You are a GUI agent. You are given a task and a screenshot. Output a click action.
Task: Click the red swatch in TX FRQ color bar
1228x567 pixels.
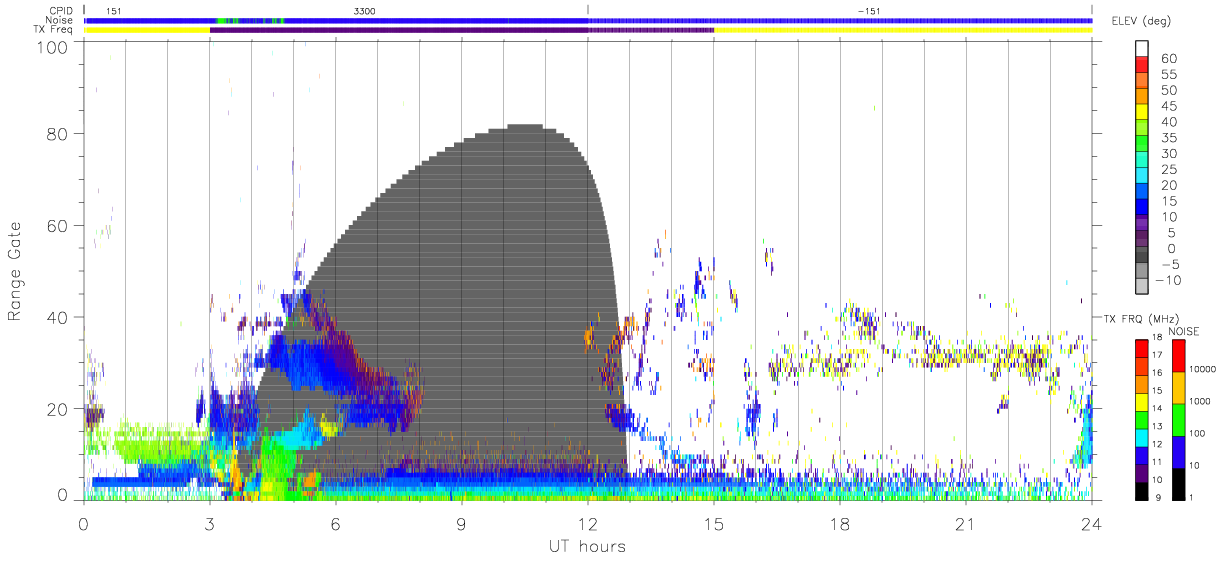[x=1142, y=346]
